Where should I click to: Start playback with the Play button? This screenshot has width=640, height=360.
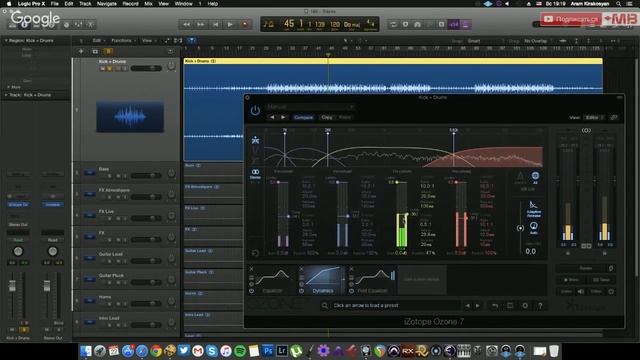(230, 24)
